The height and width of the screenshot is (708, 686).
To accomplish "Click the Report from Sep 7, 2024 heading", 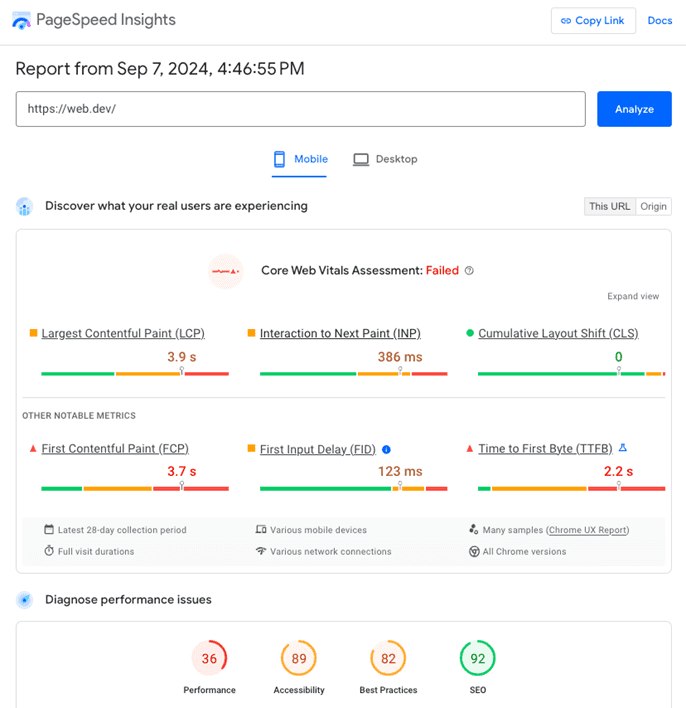I will click(x=160, y=69).
